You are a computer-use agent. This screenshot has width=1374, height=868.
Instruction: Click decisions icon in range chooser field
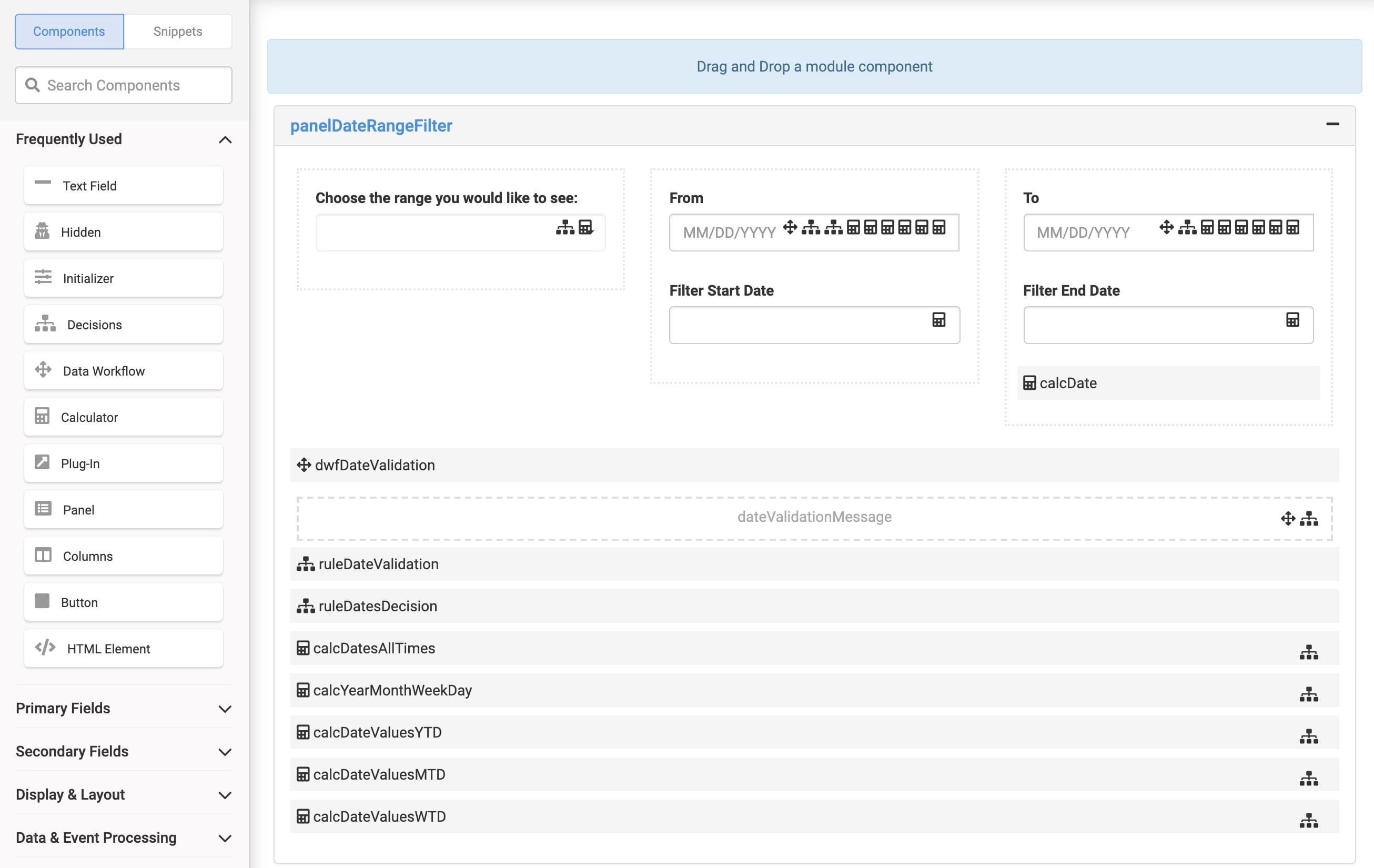565,227
